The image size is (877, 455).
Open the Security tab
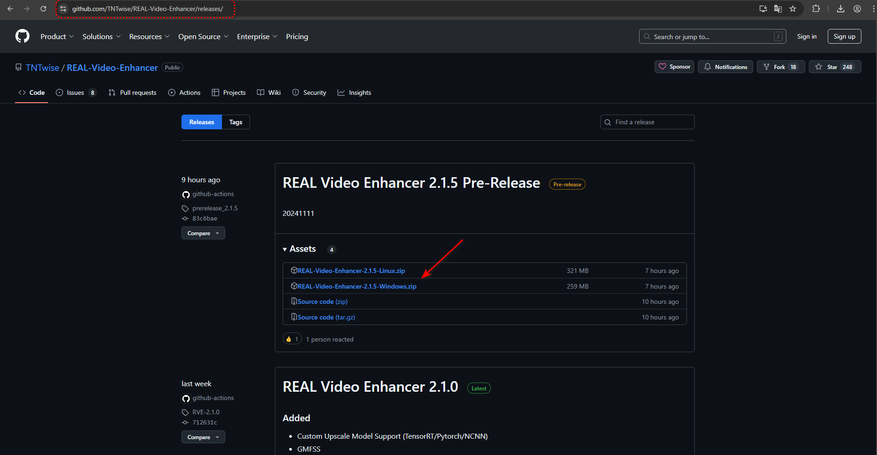click(309, 93)
